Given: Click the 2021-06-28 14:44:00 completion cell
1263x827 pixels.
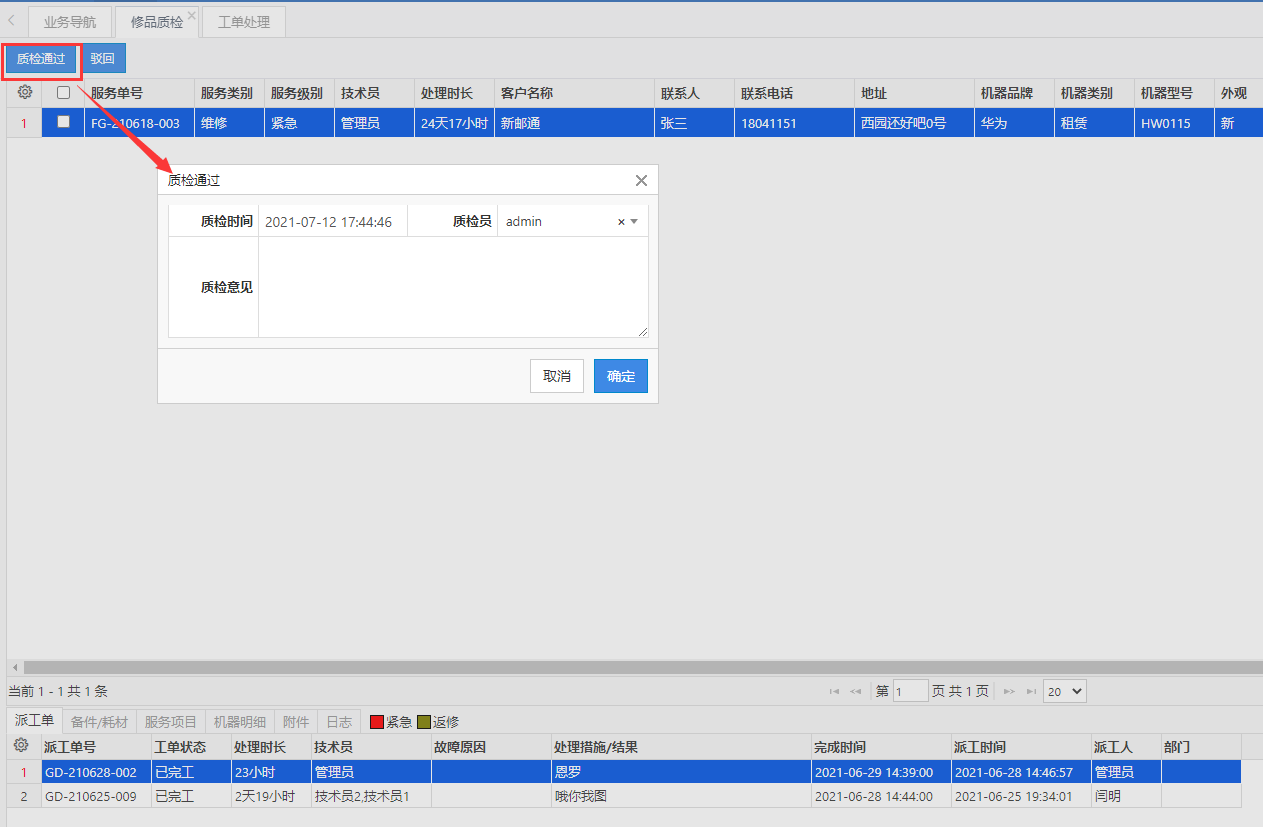Looking at the screenshot, I should tap(881, 796).
